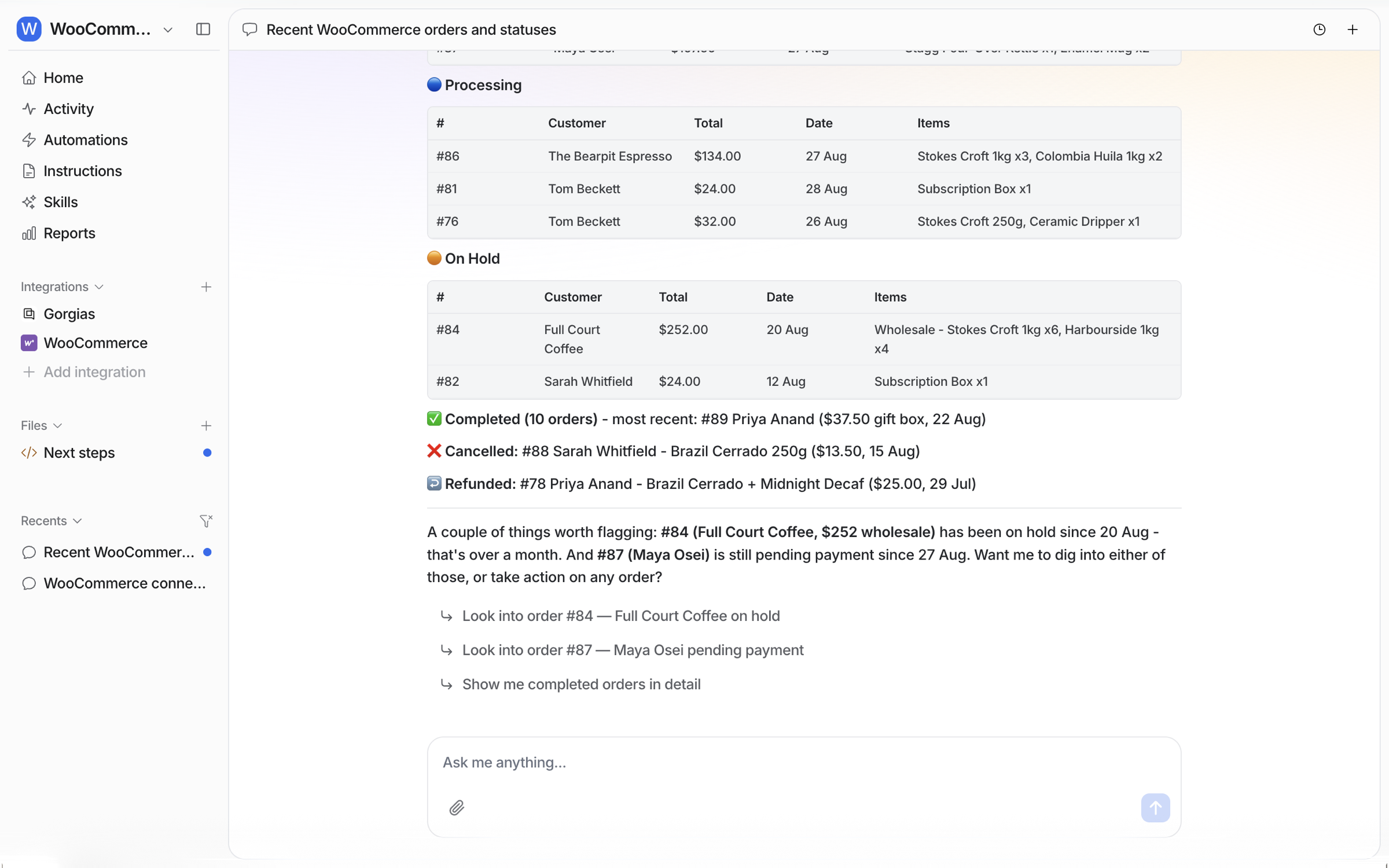Click the paperclip attach file icon
The image size is (1389, 868).
(x=457, y=807)
